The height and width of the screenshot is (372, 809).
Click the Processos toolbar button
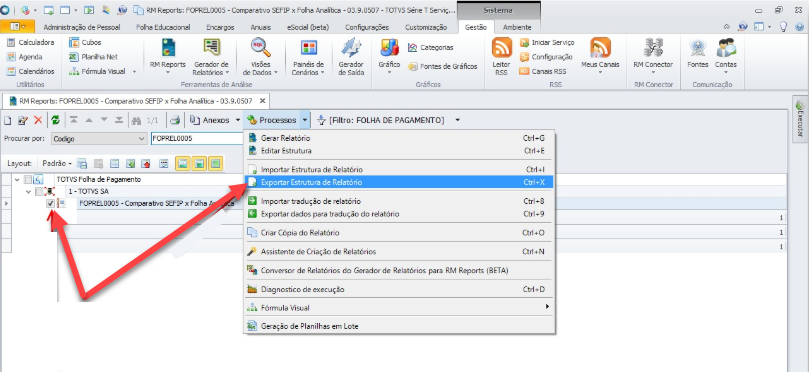coord(272,120)
